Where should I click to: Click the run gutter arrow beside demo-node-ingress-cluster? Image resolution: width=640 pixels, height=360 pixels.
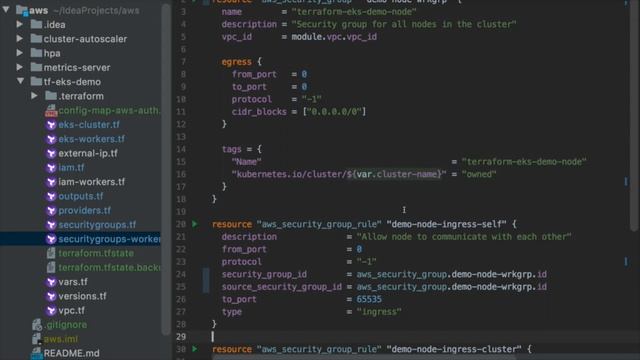click(195, 349)
